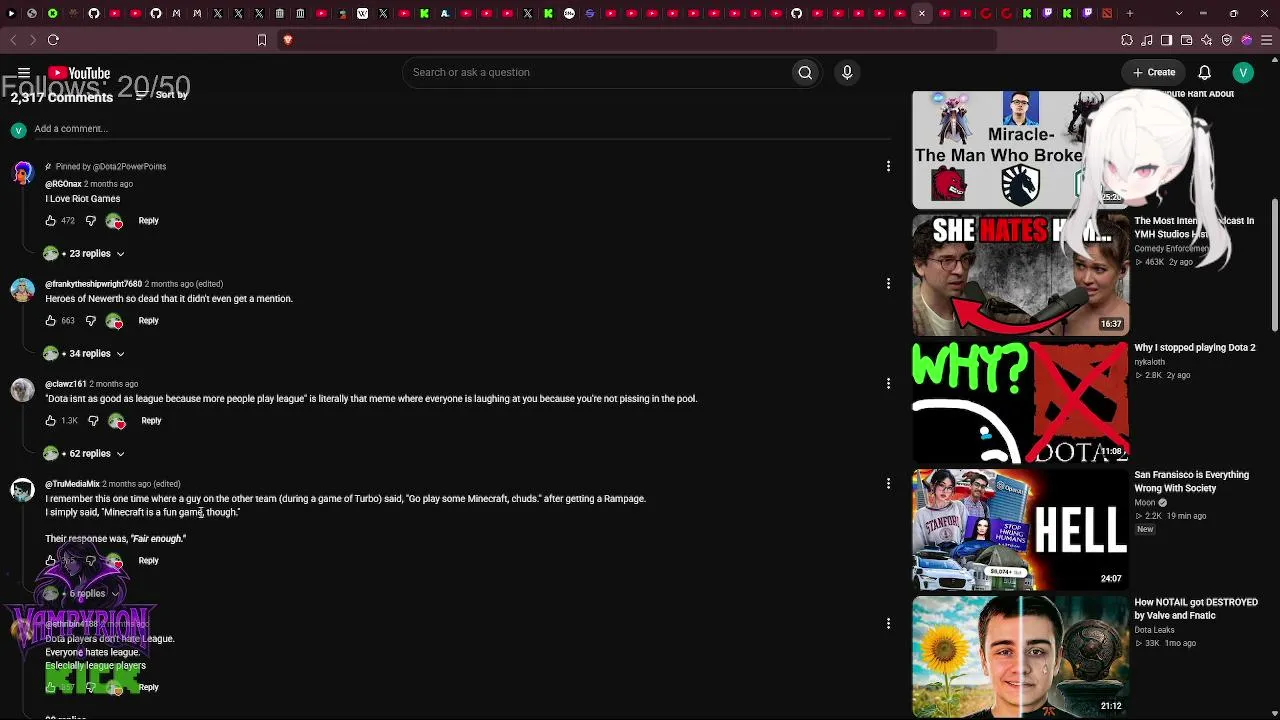
Task: Open @frankytheshipwright7680 profile avatar
Action: (x=22, y=290)
